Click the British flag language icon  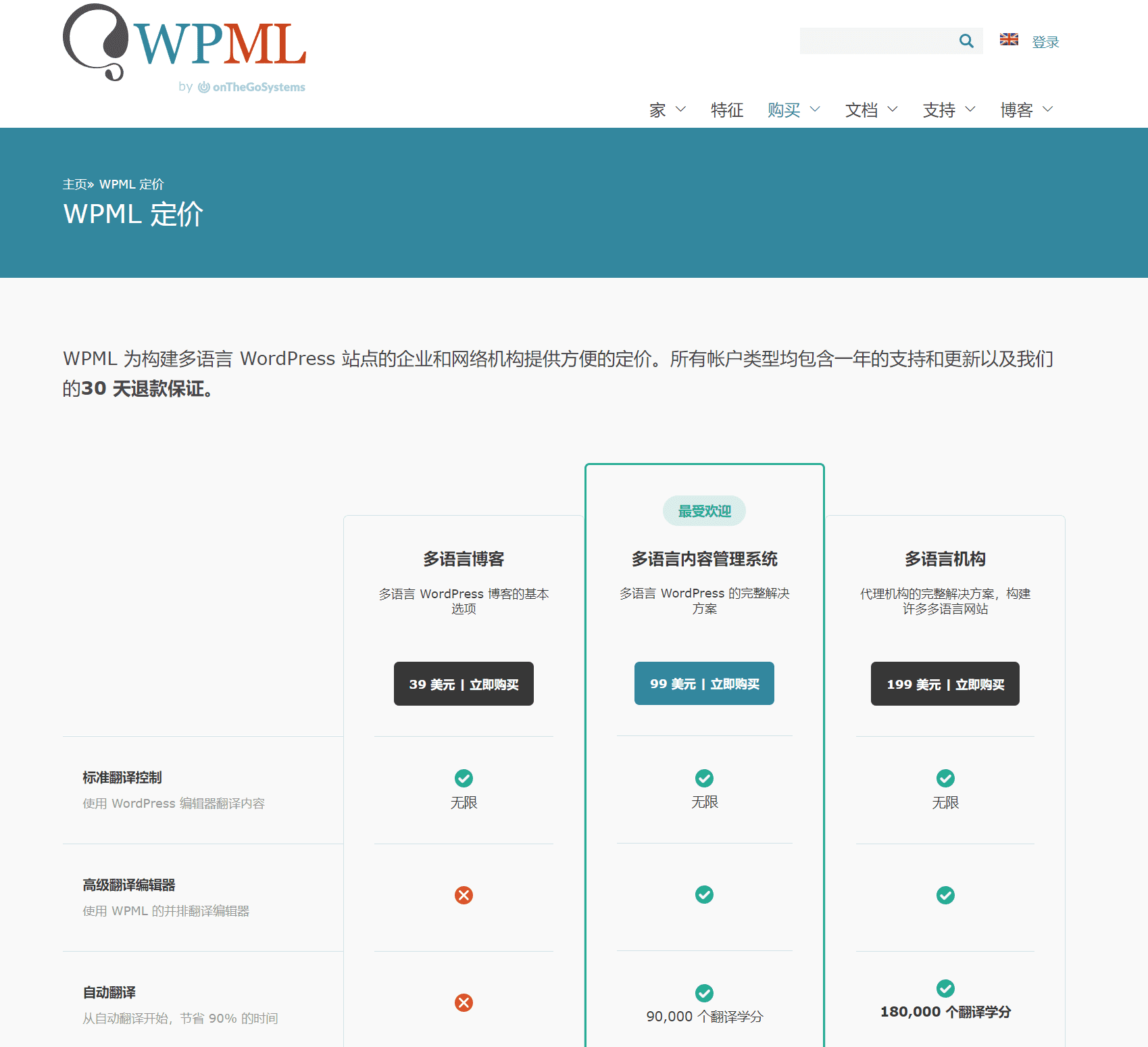[1008, 40]
